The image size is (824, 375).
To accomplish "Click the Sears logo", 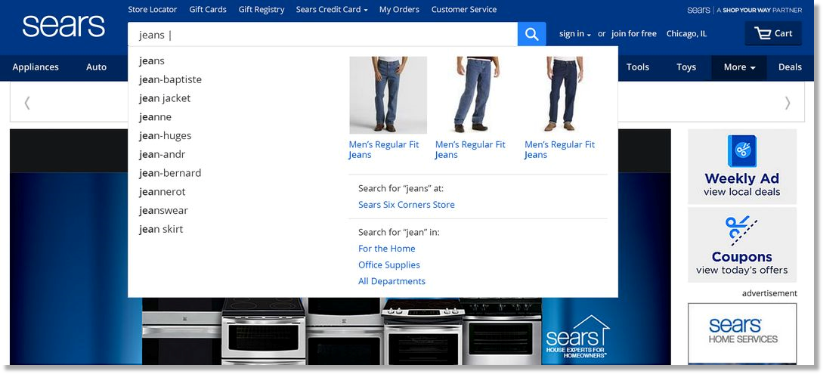I will tap(64, 26).
